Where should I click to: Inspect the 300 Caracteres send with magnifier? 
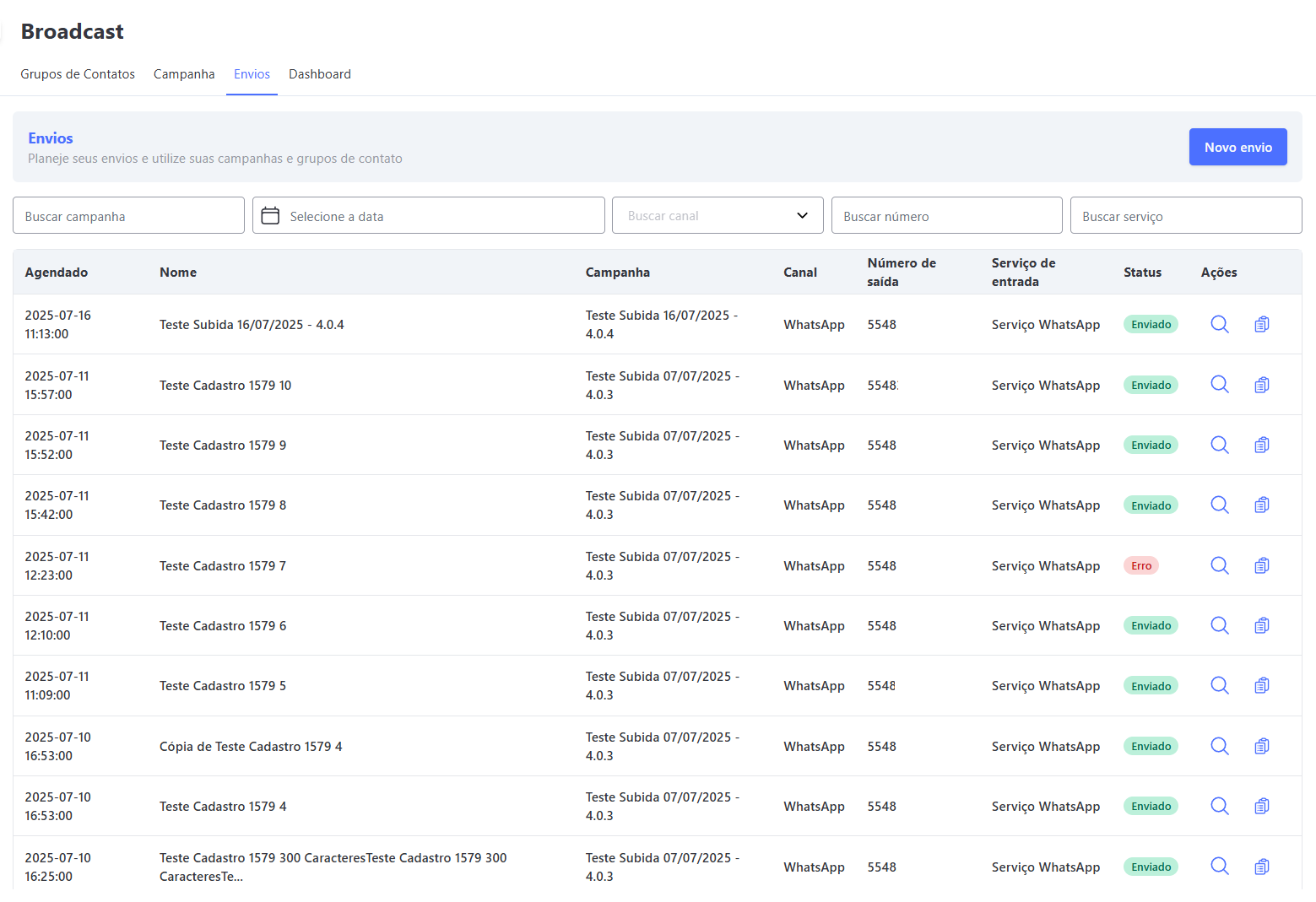click(1220, 867)
